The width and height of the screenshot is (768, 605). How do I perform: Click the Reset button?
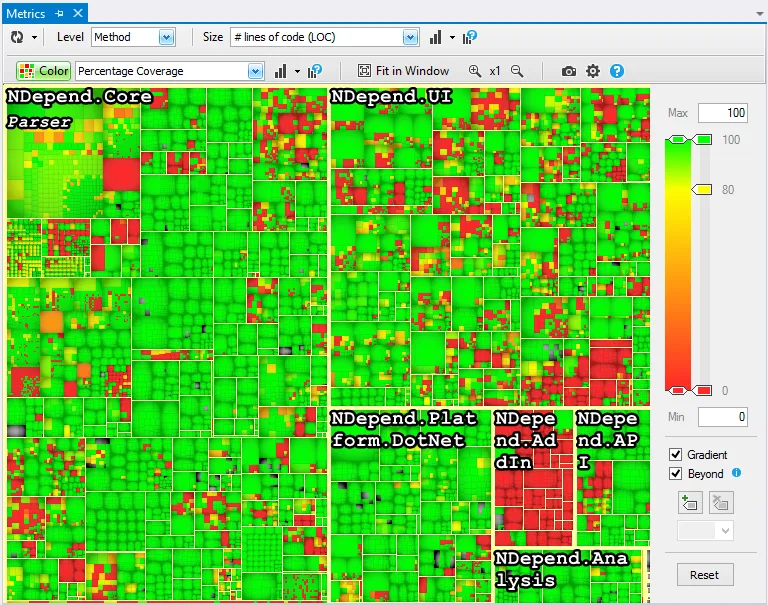[x=705, y=575]
